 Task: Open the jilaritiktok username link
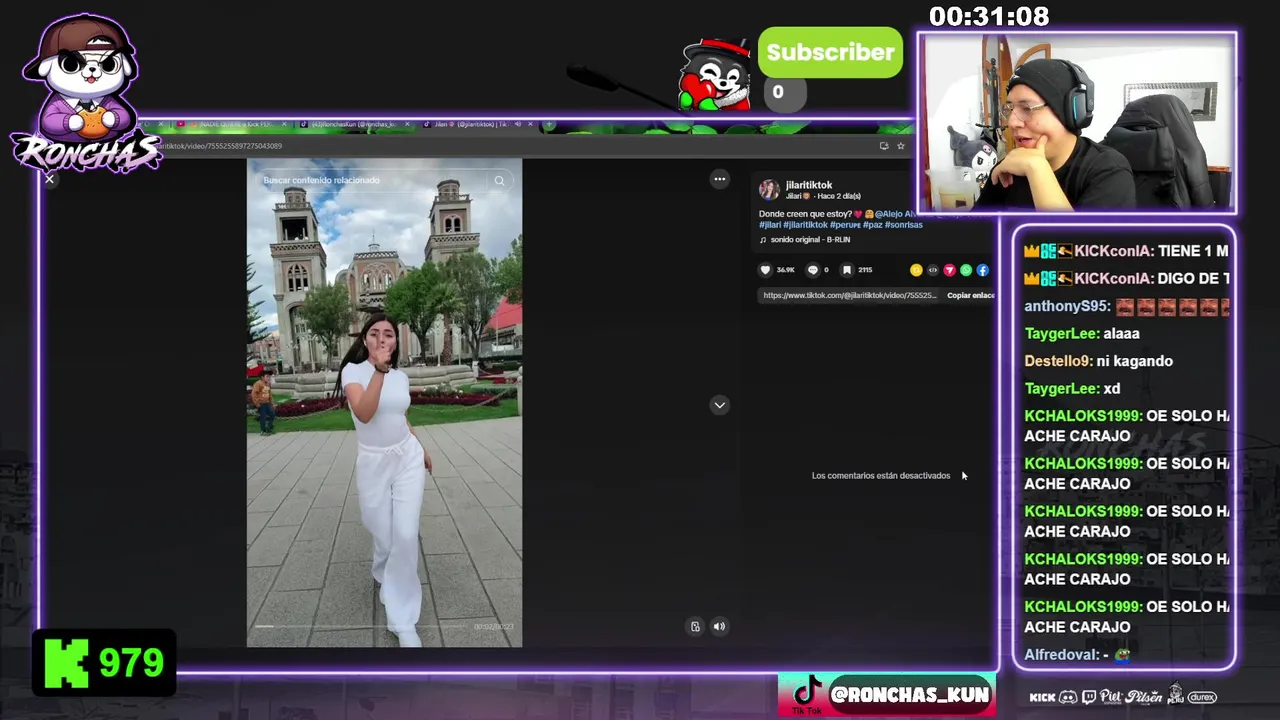pos(809,185)
